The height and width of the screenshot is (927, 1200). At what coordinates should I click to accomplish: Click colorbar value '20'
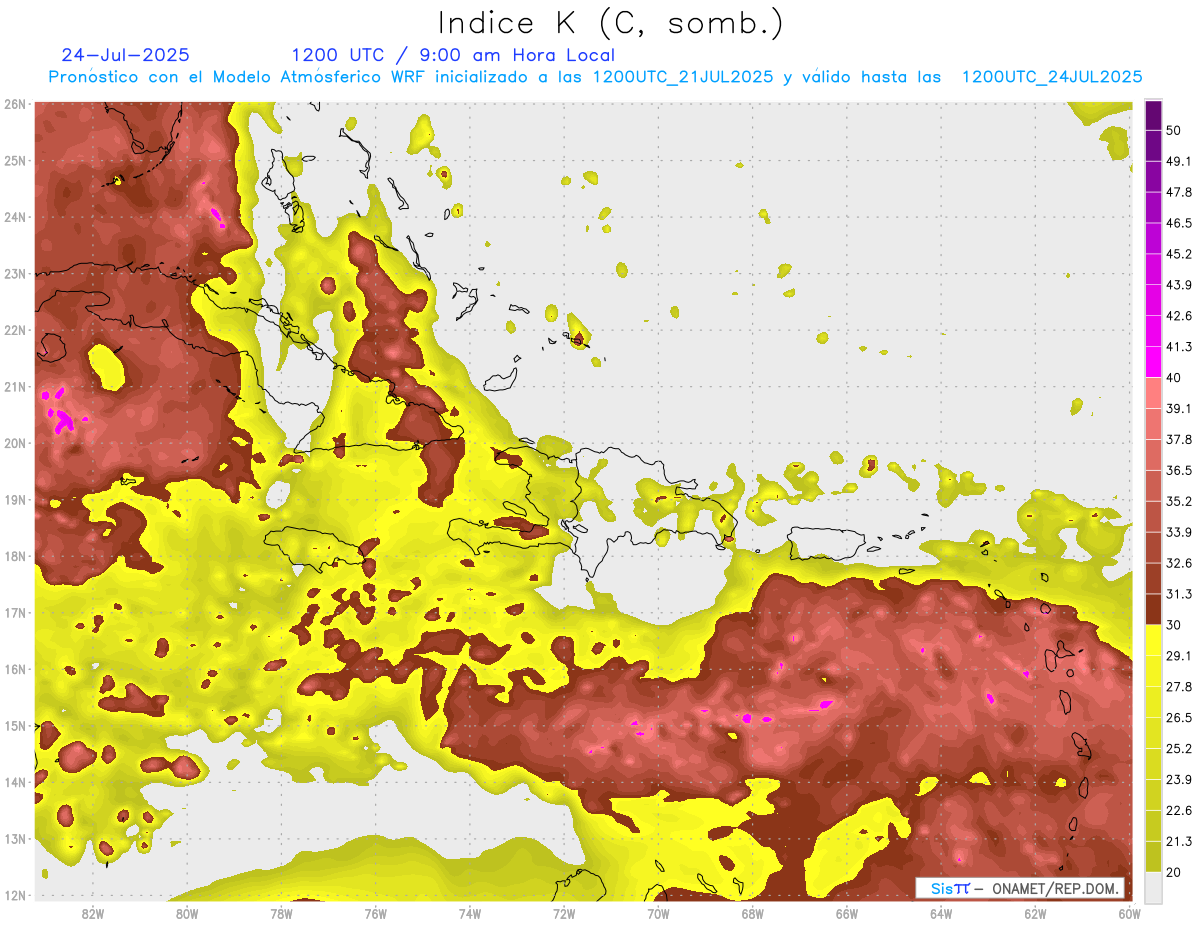click(1173, 872)
